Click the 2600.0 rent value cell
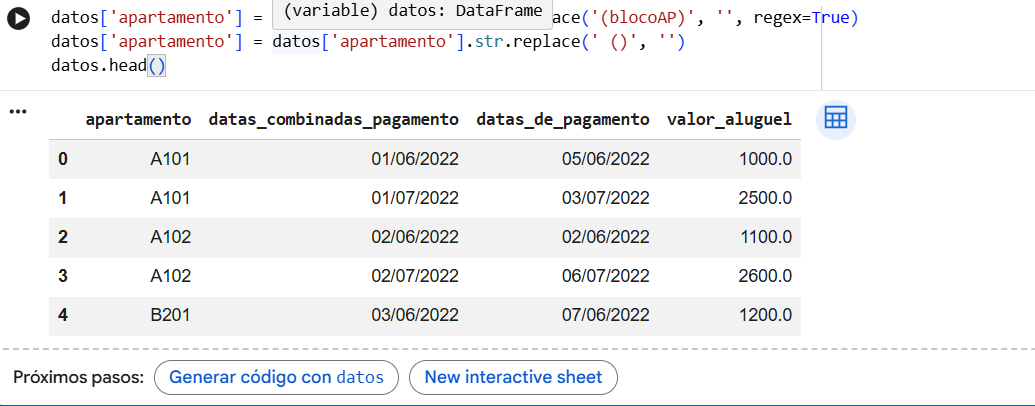The image size is (1035, 406). (x=765, y=276)
